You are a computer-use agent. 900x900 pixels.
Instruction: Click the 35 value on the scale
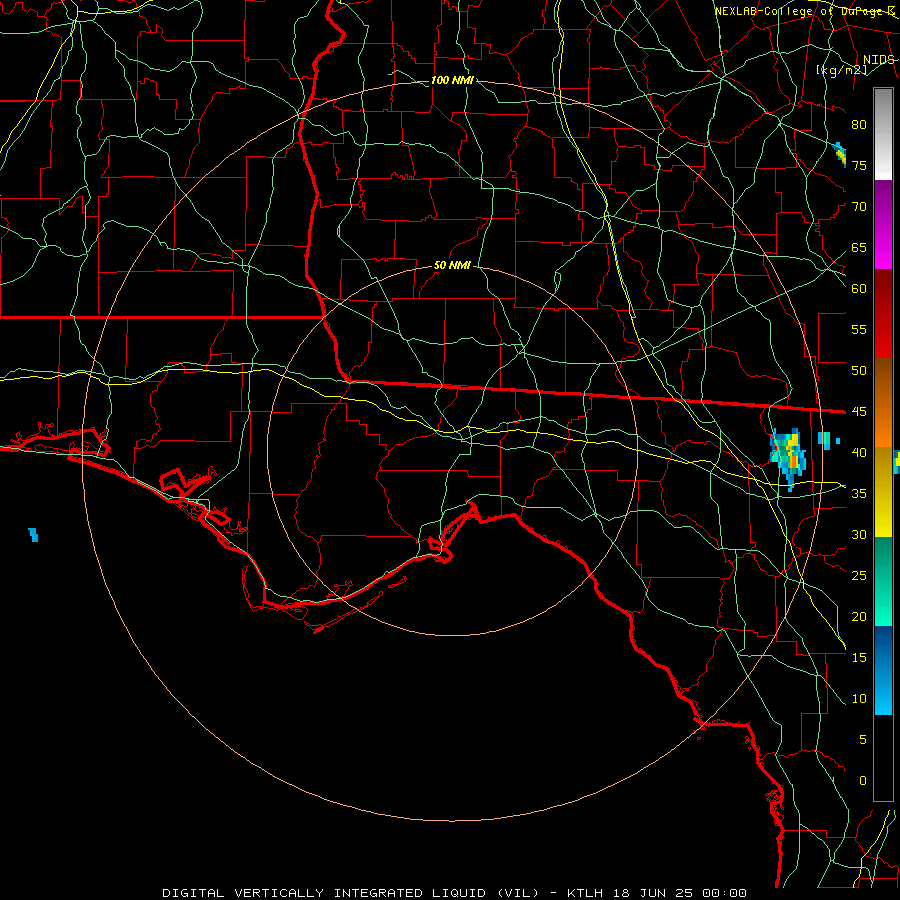tap(859, 494)
